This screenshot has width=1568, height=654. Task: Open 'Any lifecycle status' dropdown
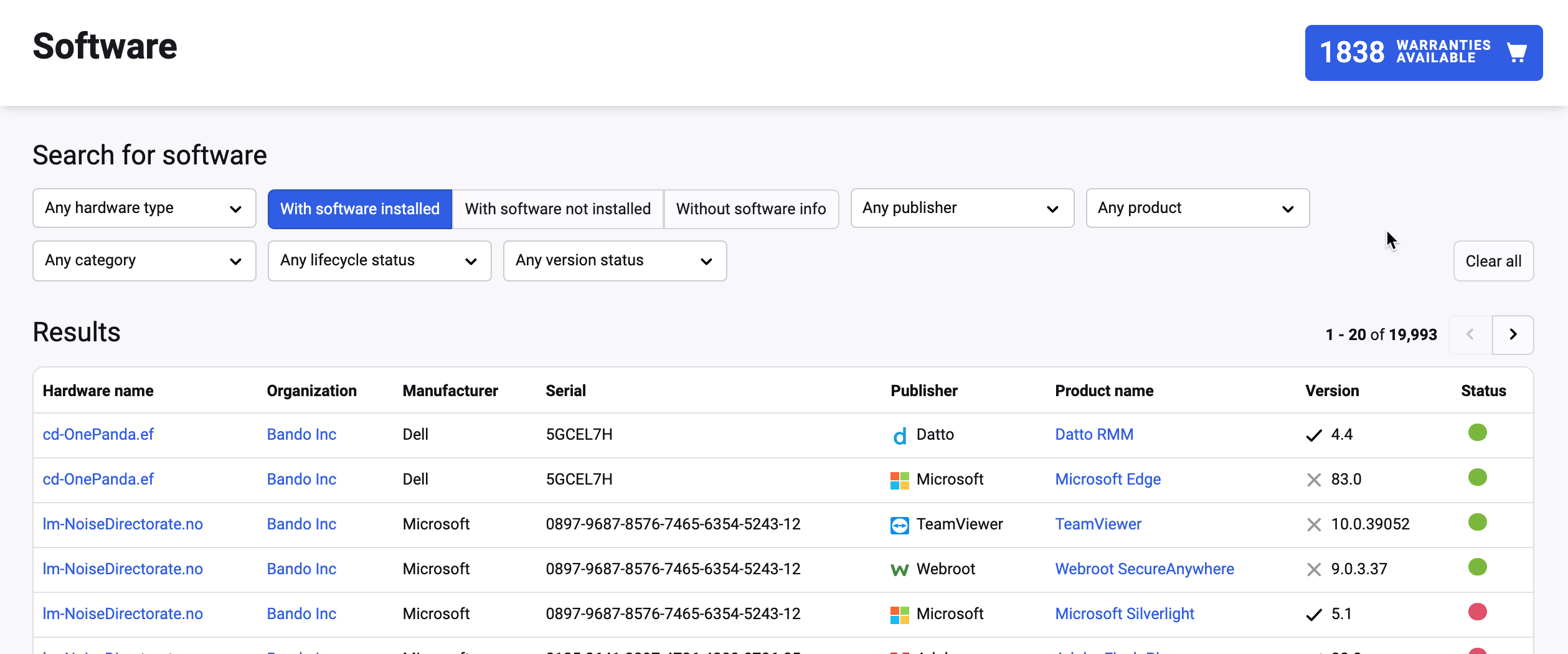coord(379,260)
